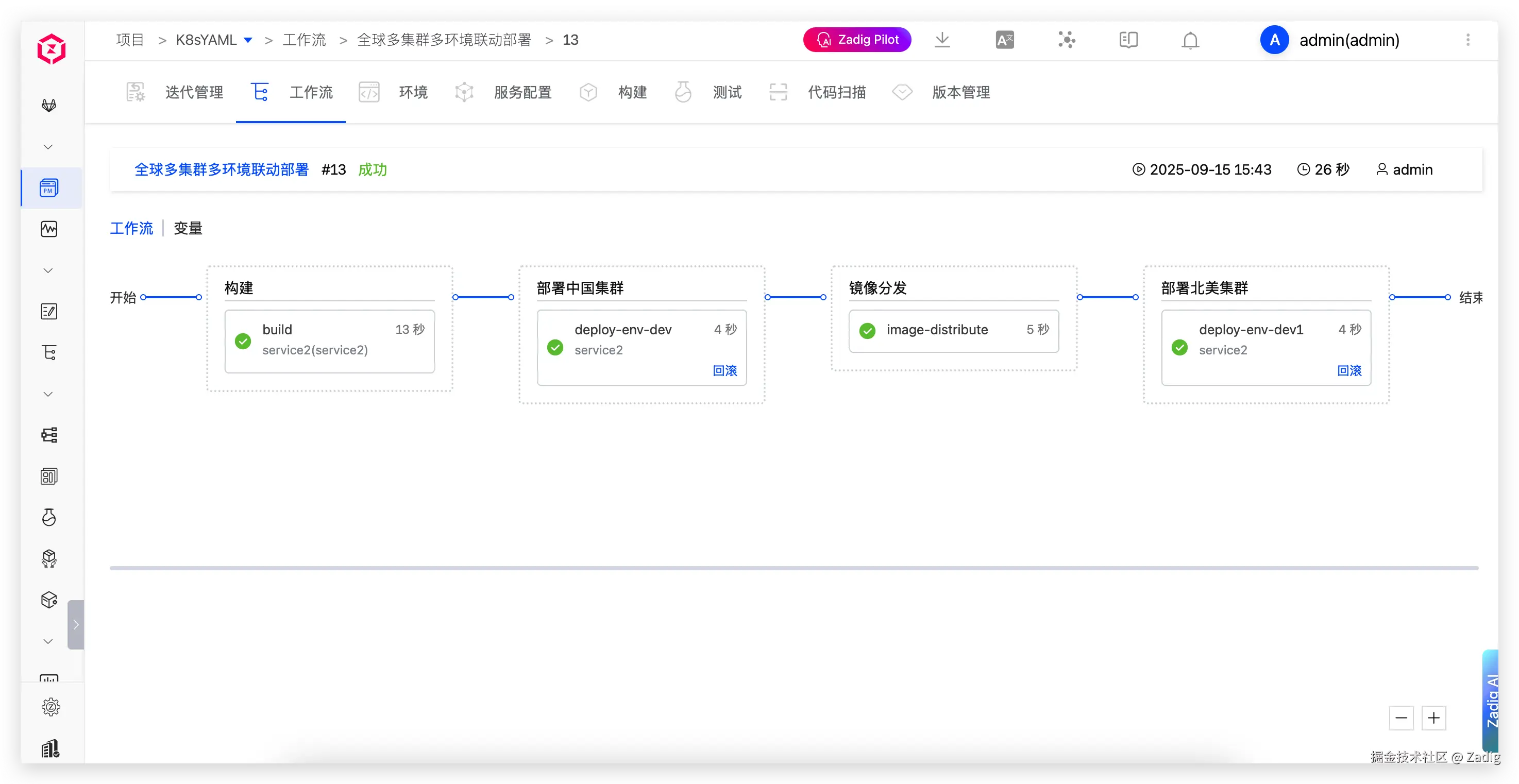The height and width of the screenshot is (784, 1519).
Task: Open the documentation book icon
Action: tap(1128, 40)
